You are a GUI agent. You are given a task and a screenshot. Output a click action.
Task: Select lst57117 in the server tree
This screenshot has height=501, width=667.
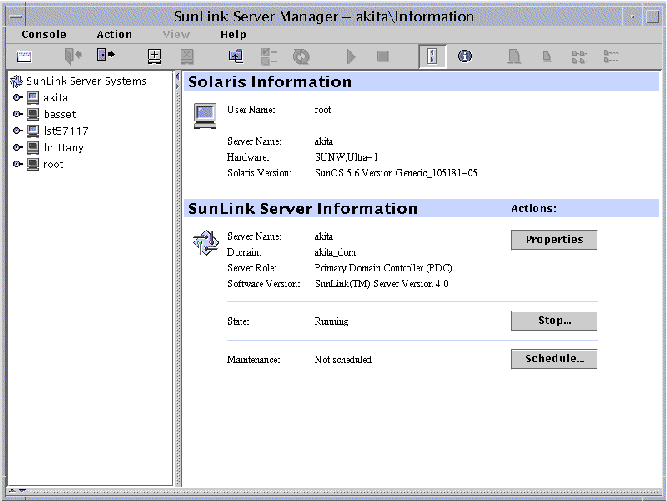(x=66, y=131)
